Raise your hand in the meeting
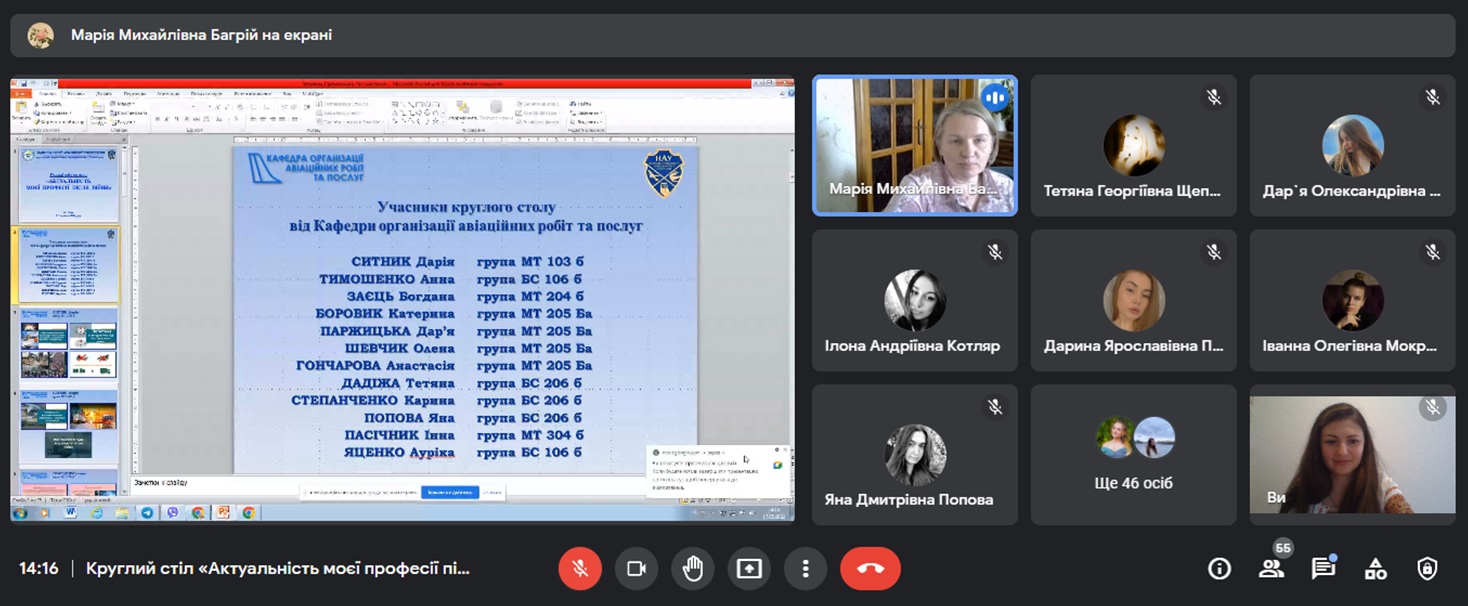 tap(692, 569)
